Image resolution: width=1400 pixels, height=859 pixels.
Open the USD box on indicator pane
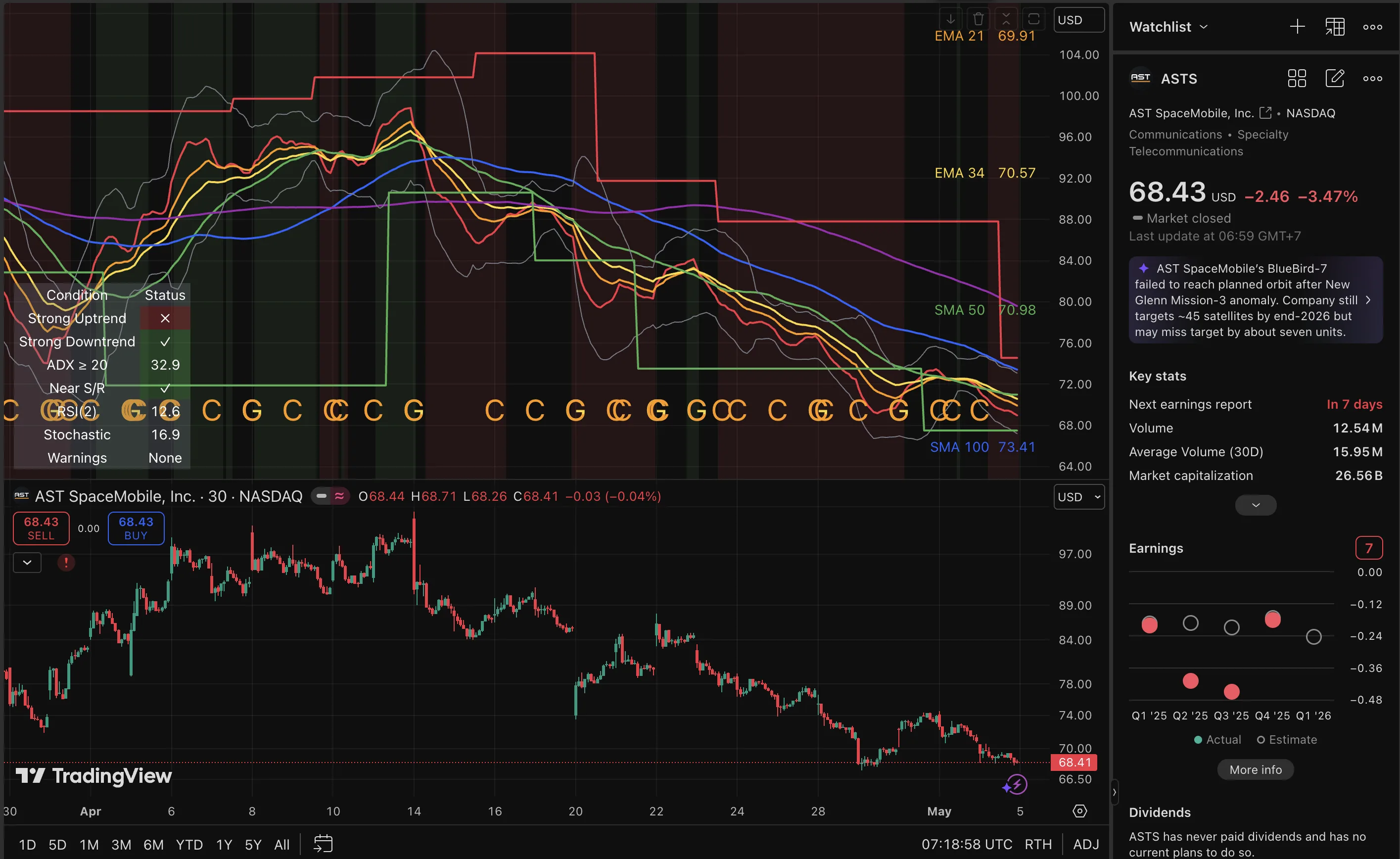click(1078, 20)
